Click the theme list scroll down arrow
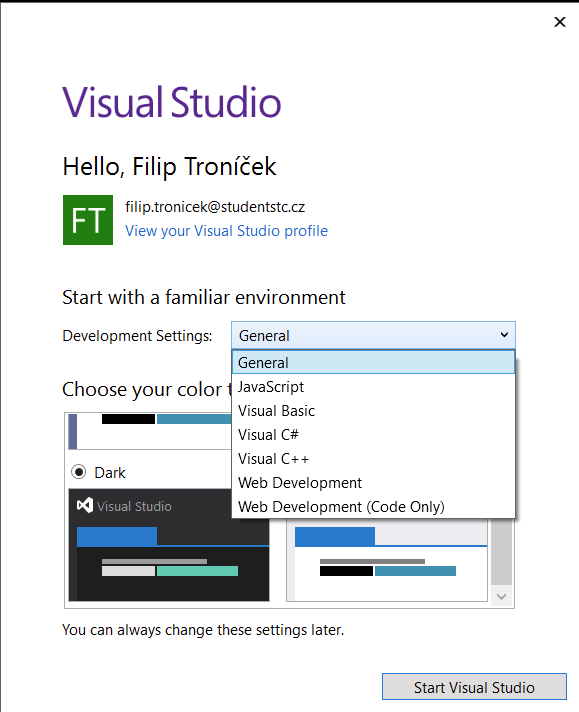This screenshot has height=712, width=579. (501, 596)
